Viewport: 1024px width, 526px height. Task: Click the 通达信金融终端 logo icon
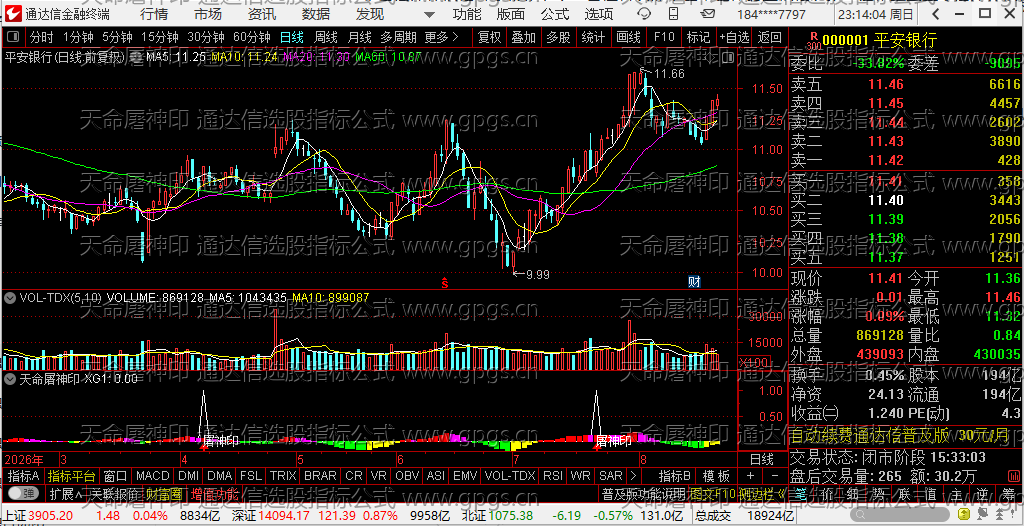pyautogui.click(x=14, y=14)
